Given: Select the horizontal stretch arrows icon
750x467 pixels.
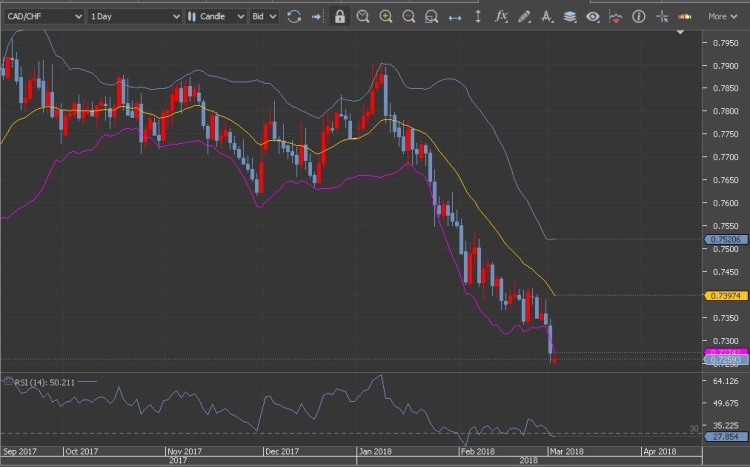Looking at the screenshot, I should point(455,17).
